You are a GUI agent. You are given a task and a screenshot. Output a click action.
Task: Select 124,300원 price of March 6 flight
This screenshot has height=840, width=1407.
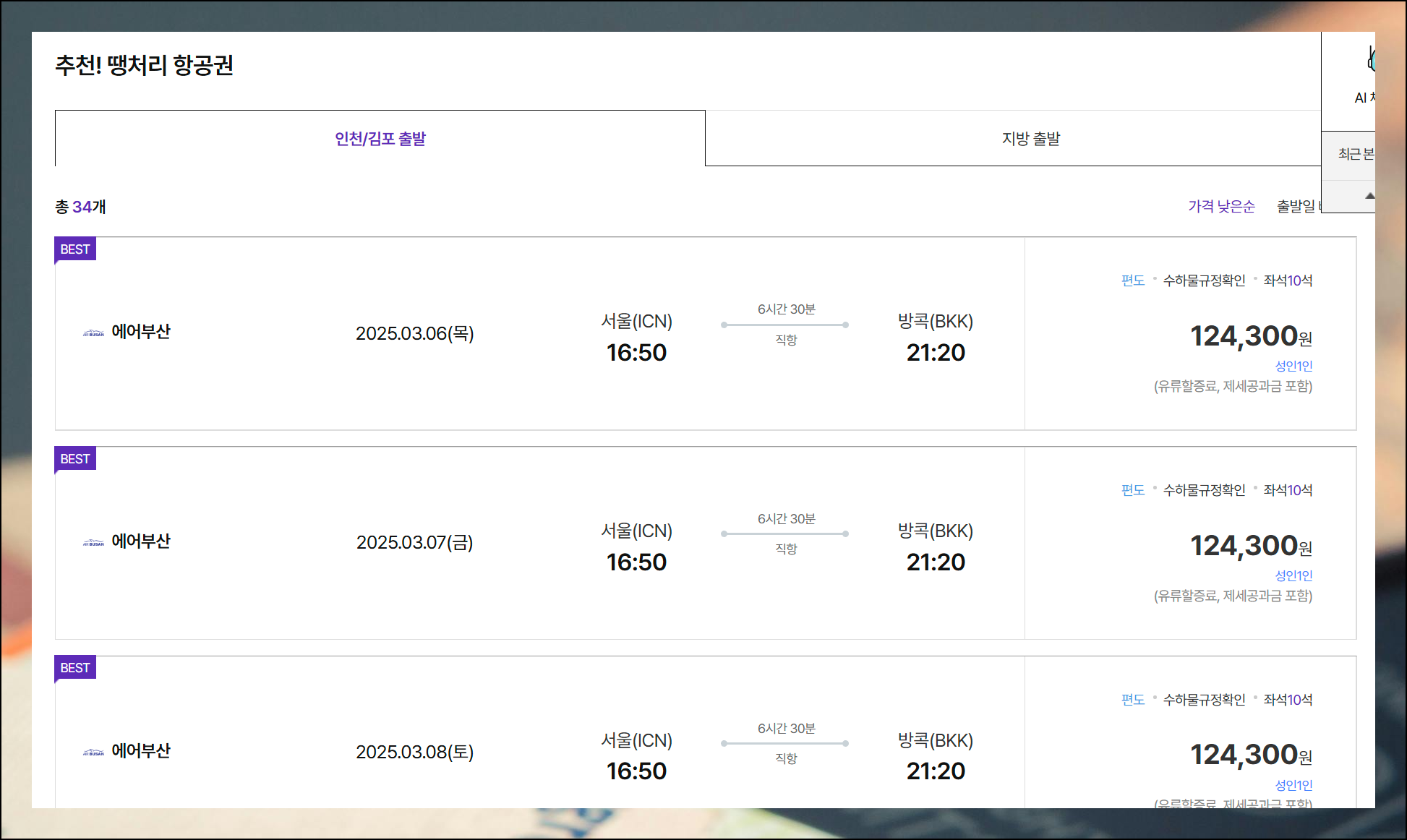tap(1250, 336)
